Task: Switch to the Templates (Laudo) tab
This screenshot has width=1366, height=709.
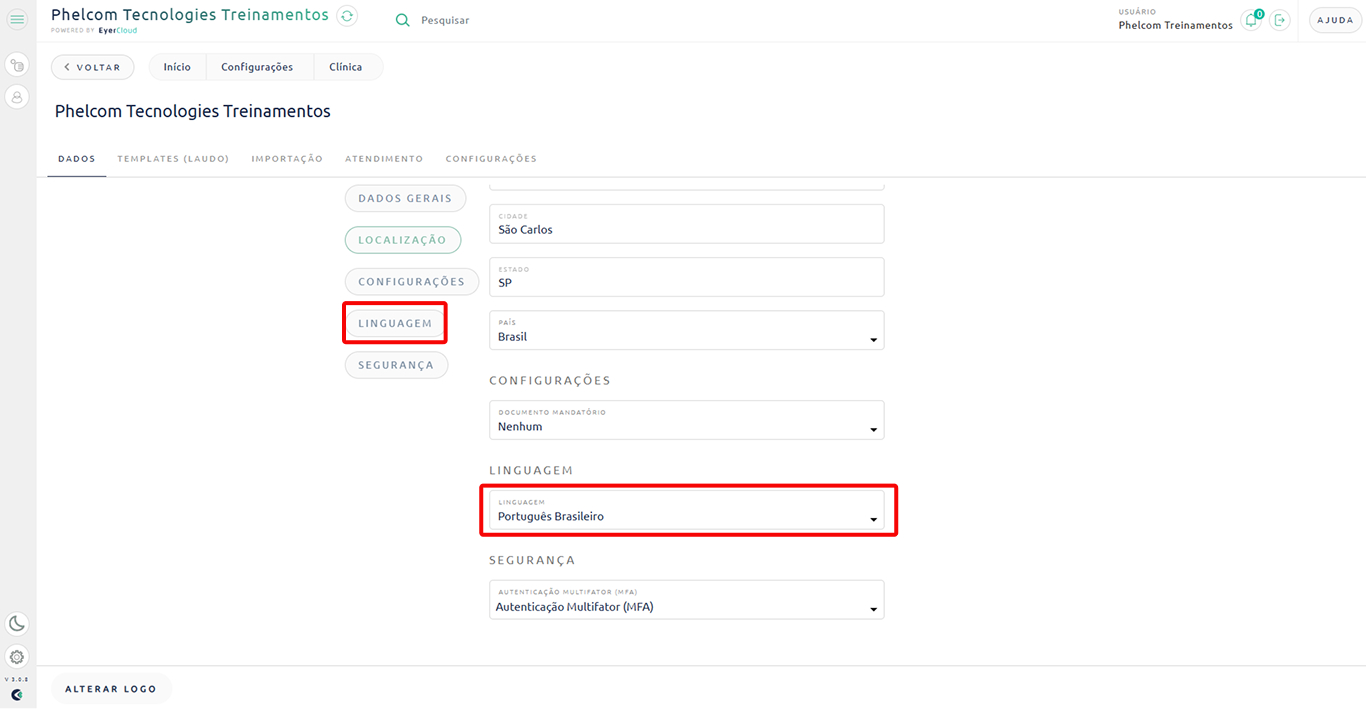Action: point(172,158)
